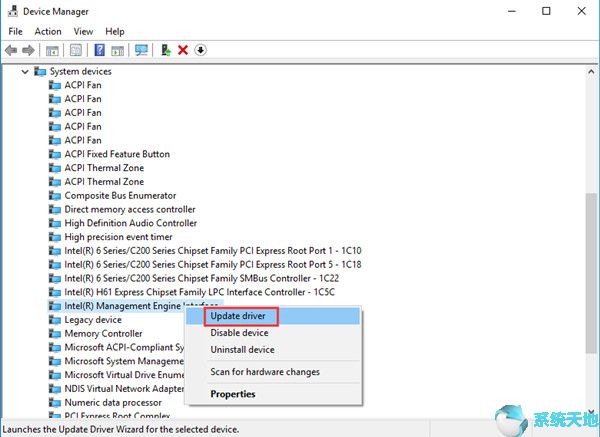
Task: Collapse the System devices tree node
Action: pos(25,72)
